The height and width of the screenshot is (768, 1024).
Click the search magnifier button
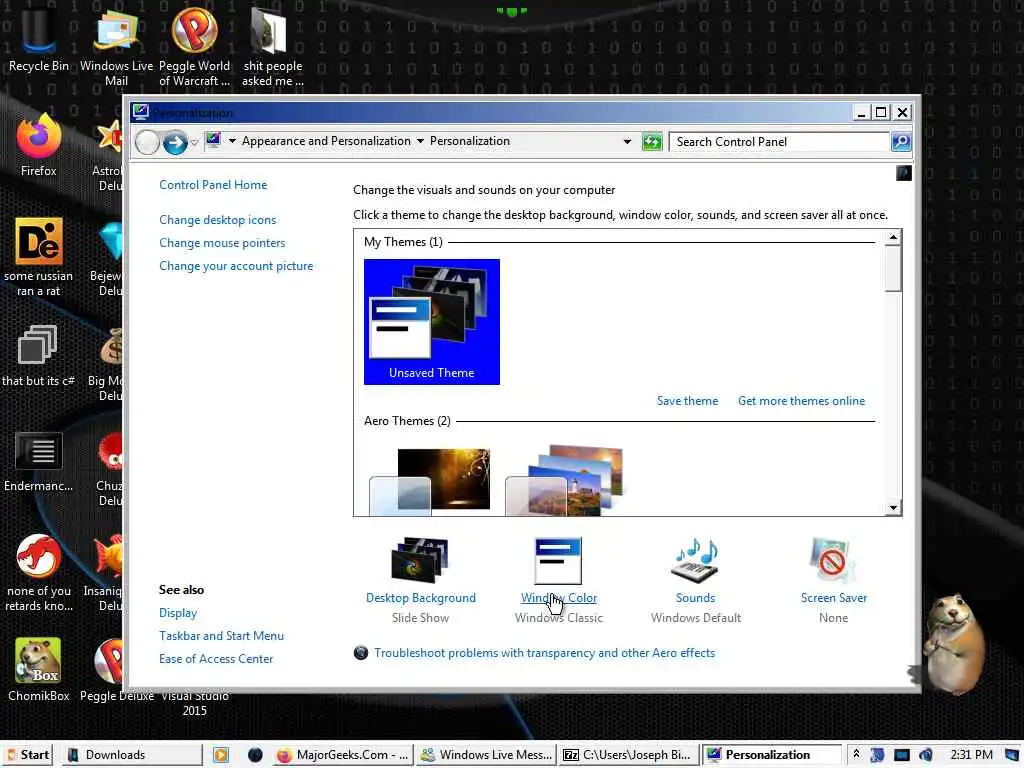point(901,142)
